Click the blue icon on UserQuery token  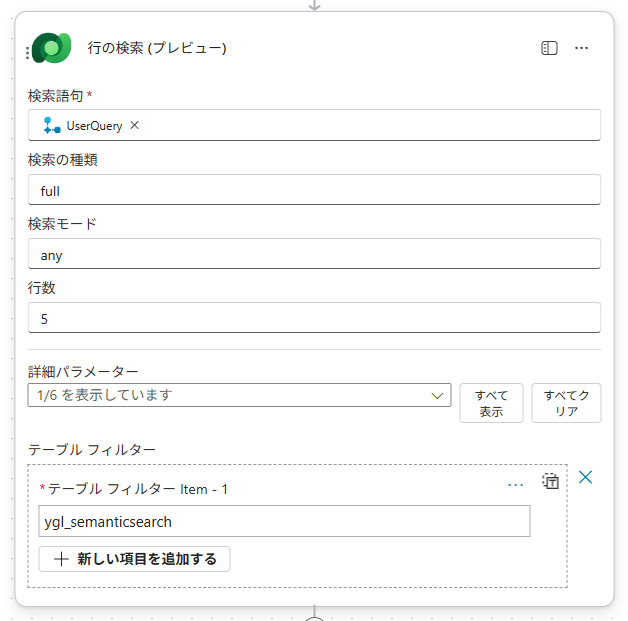click(x=52, y=126)
